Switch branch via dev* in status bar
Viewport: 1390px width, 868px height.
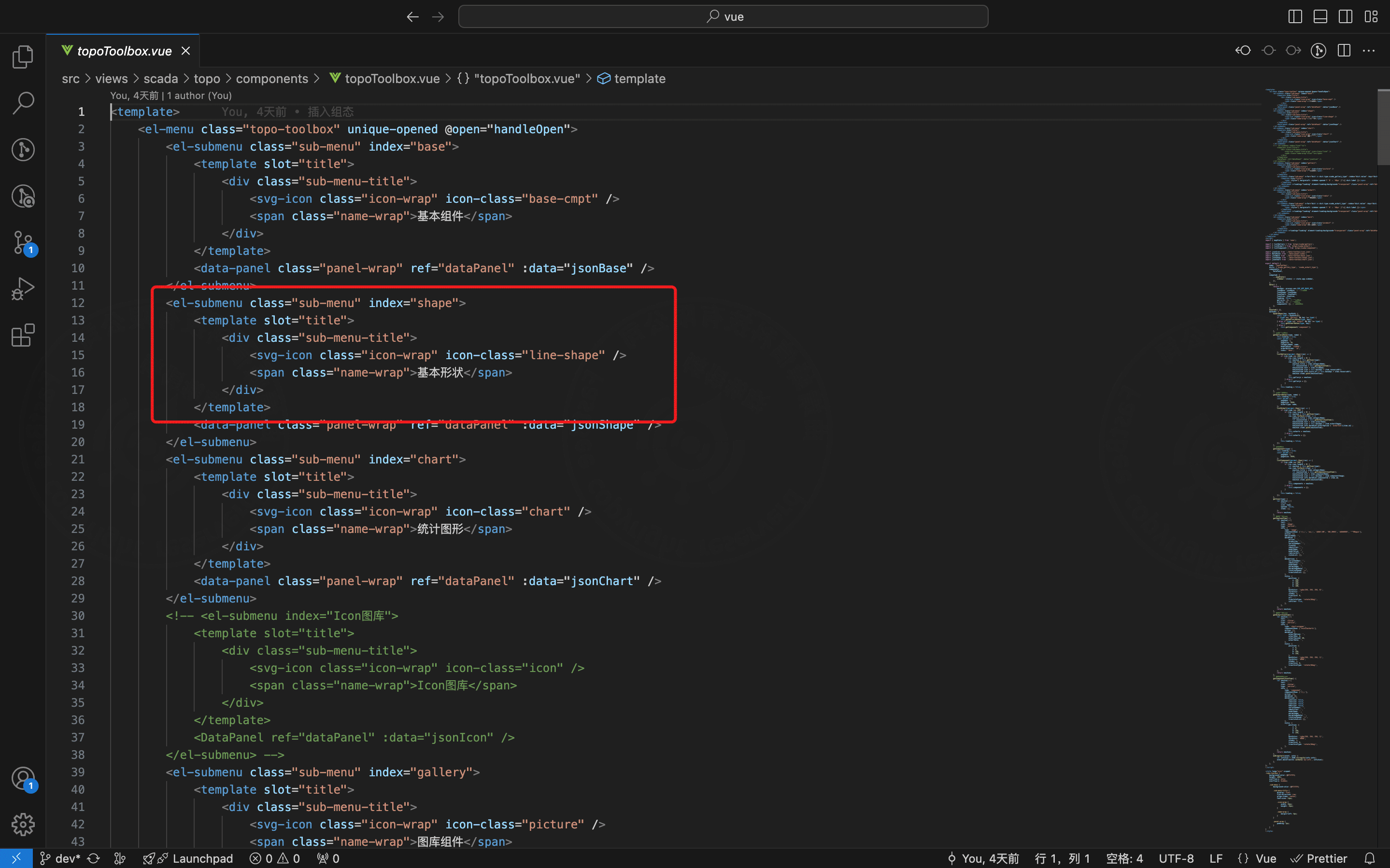(61, 858)
